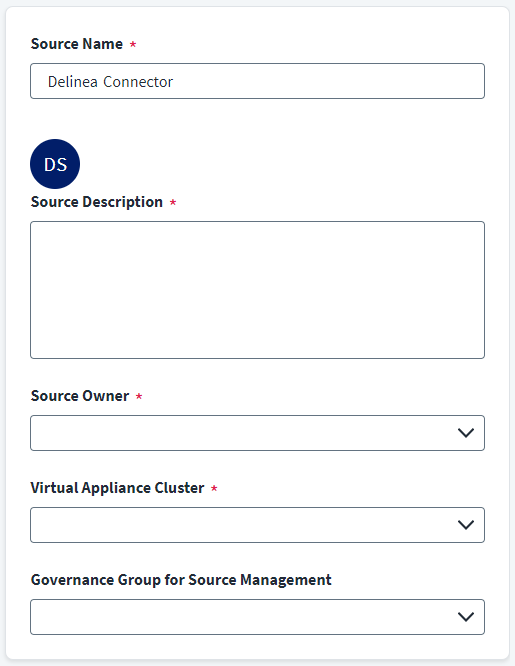Click inside the Source Description text area
This screenshot has height=666, width=515.
click(258, 290)
